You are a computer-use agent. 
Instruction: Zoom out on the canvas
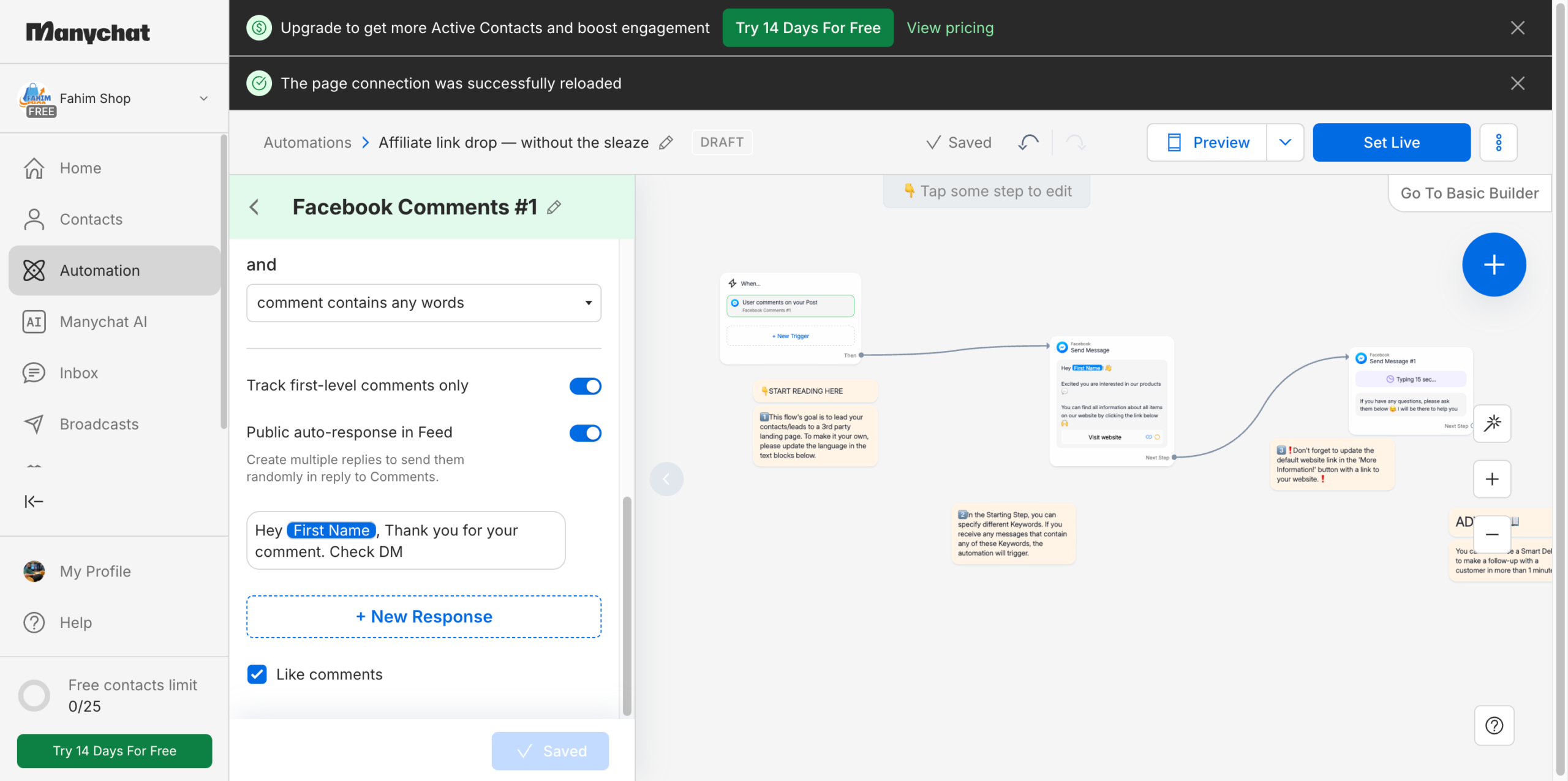pyautogui.click(x=1492, y=535)
